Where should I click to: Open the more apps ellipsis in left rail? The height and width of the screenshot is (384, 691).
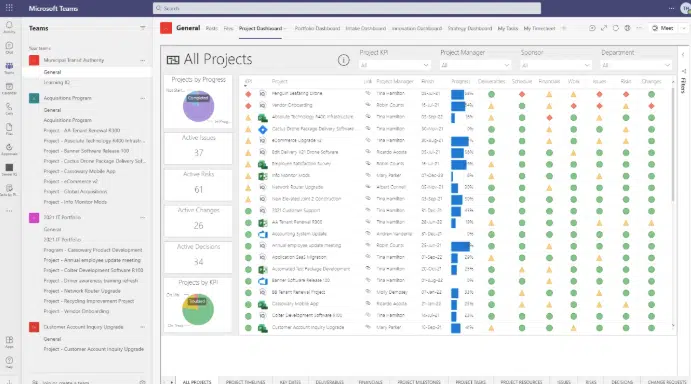[9, 211]
